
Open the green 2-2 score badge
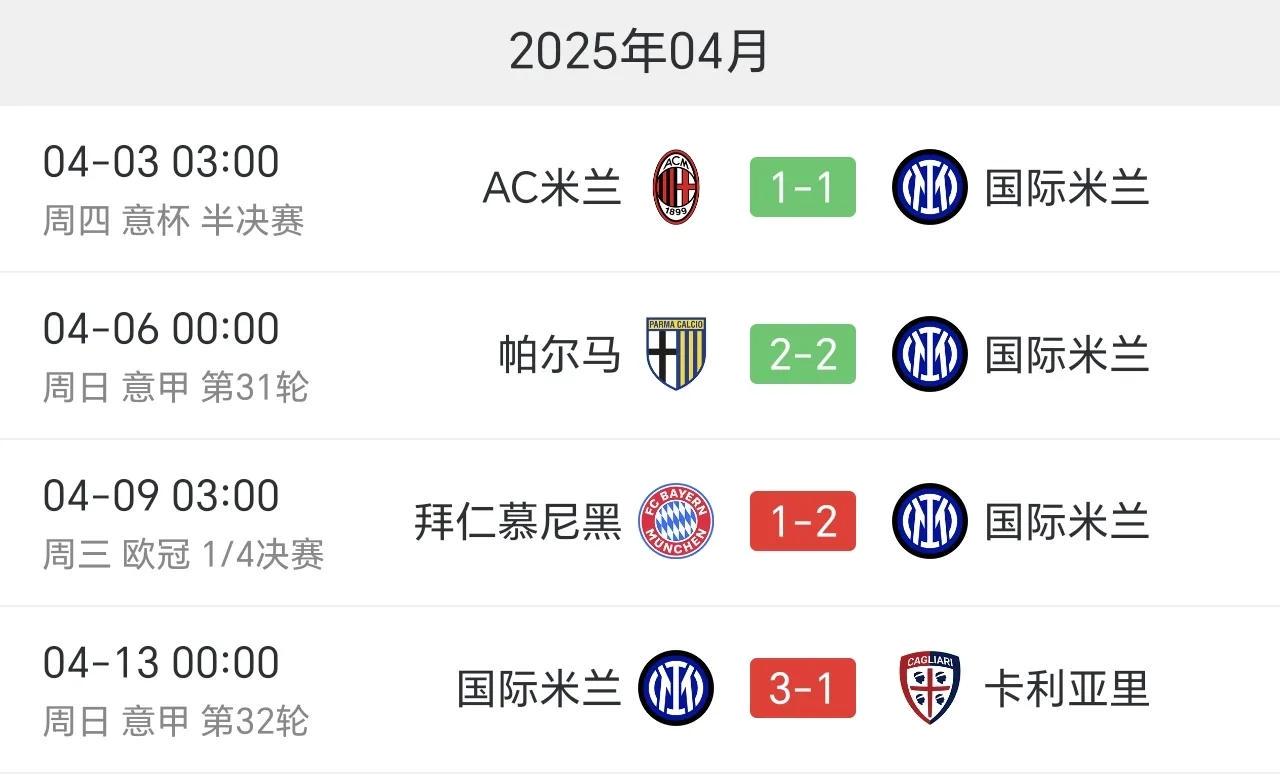803,354
